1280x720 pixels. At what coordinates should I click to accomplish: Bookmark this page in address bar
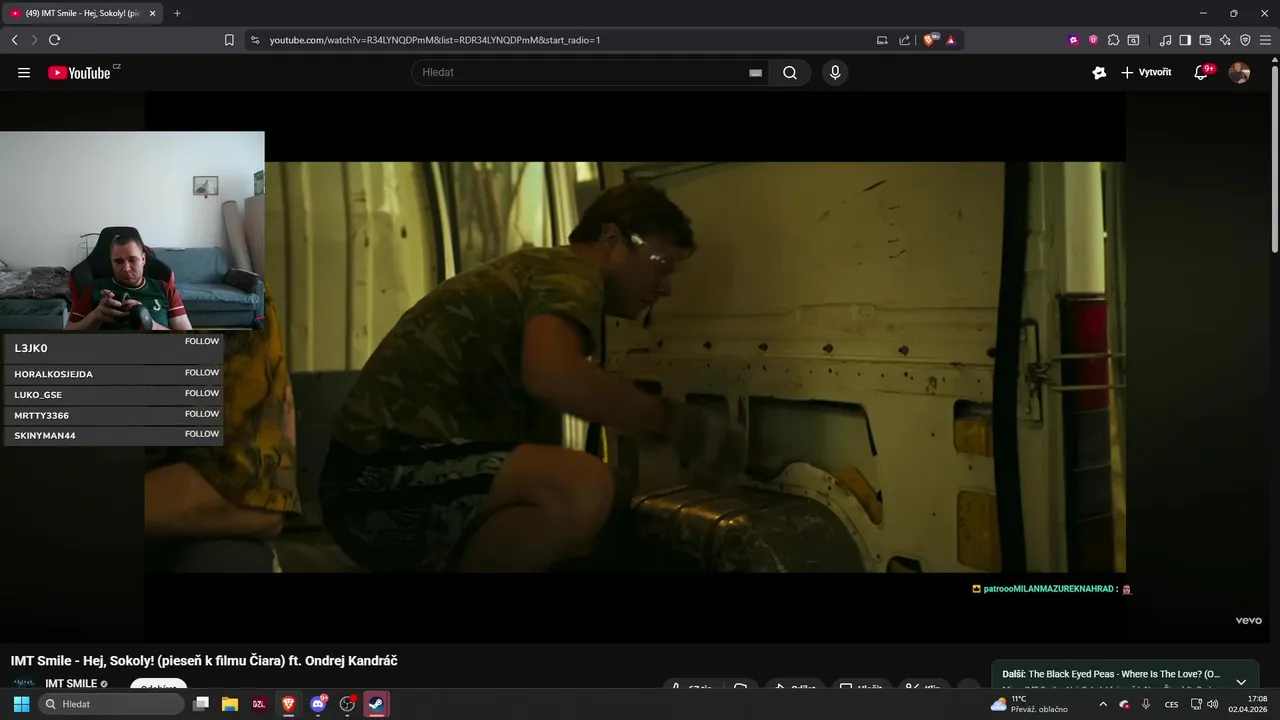[x=229, y=40]
